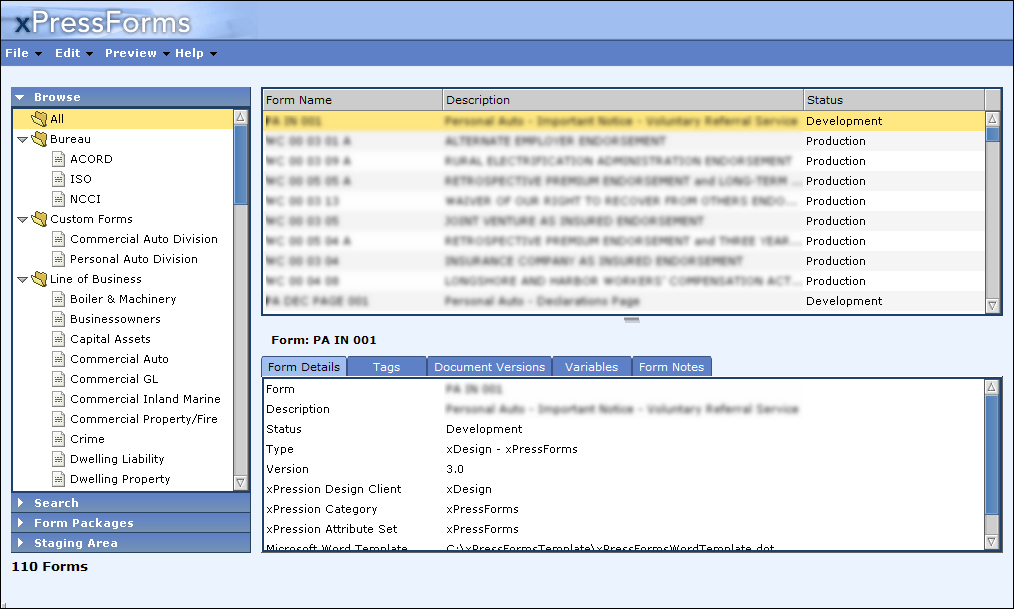Expand the Search panel
This screenshot has width=1014, height=609.
[x=56, y=503]
